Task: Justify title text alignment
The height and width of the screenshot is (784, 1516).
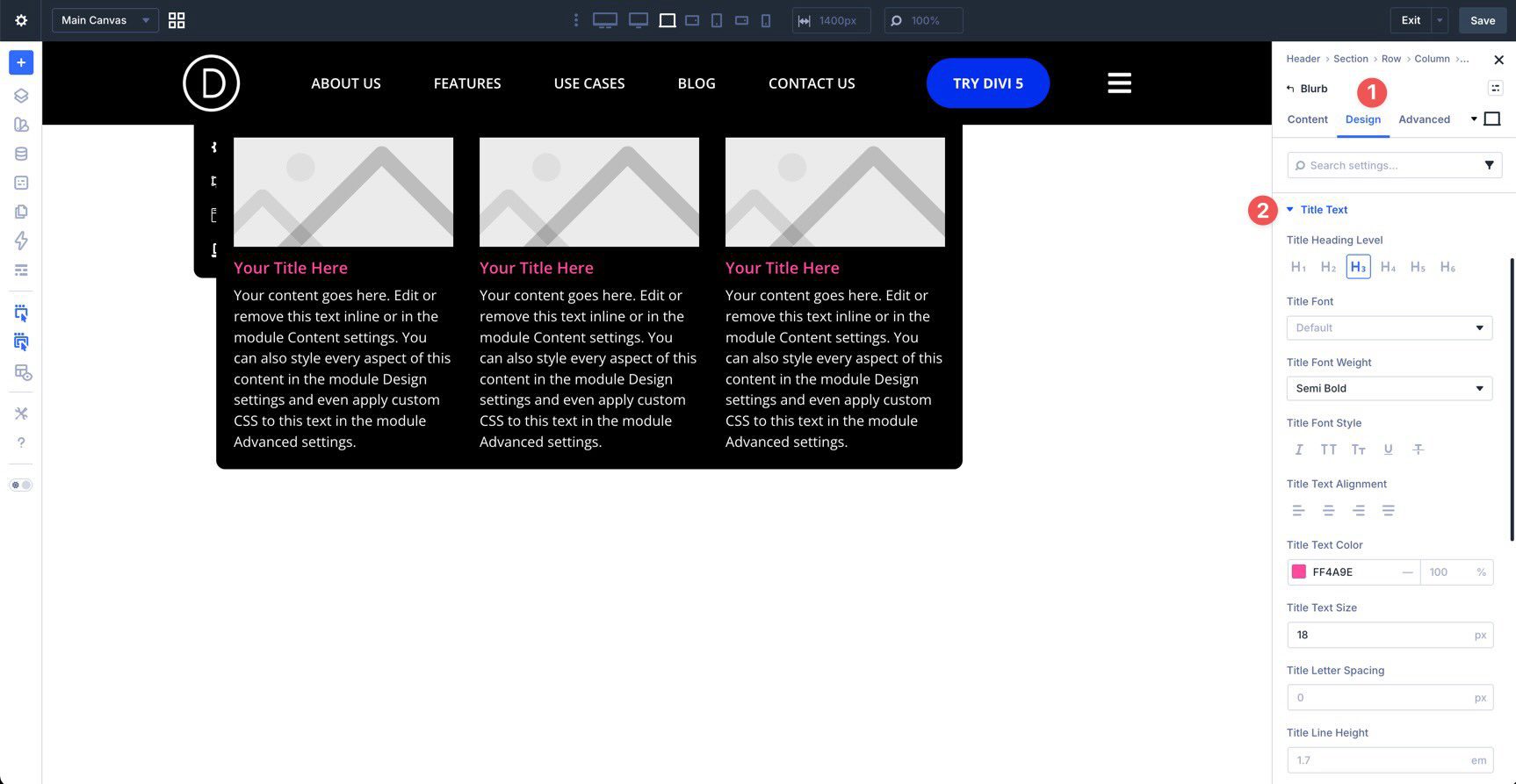Action: pos(1388,510)
